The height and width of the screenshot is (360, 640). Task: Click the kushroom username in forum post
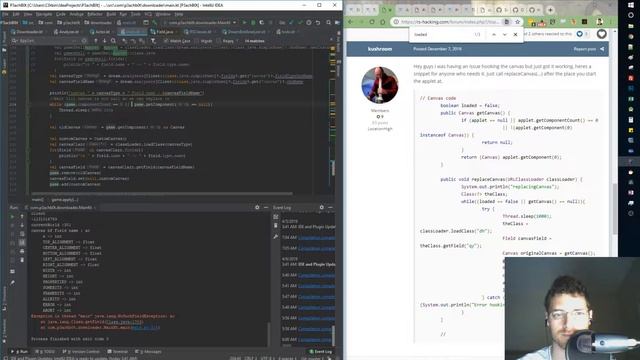380,49
